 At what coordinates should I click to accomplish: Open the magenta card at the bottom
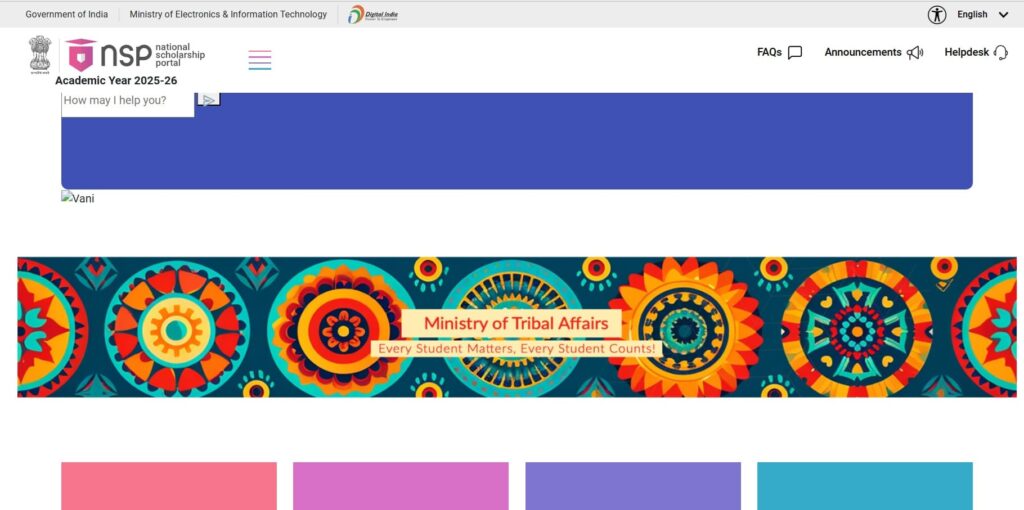[x=401, y=486]
